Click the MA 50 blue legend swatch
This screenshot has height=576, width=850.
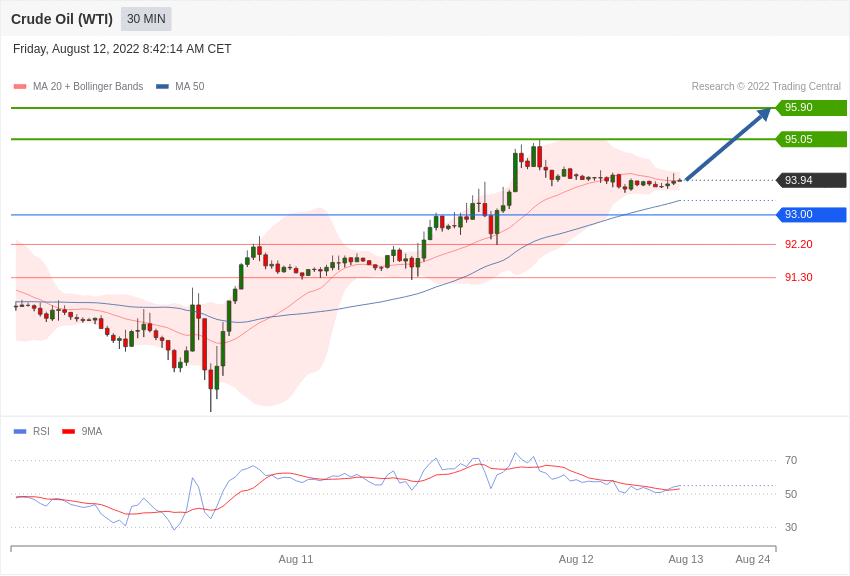tap(162, 86)
